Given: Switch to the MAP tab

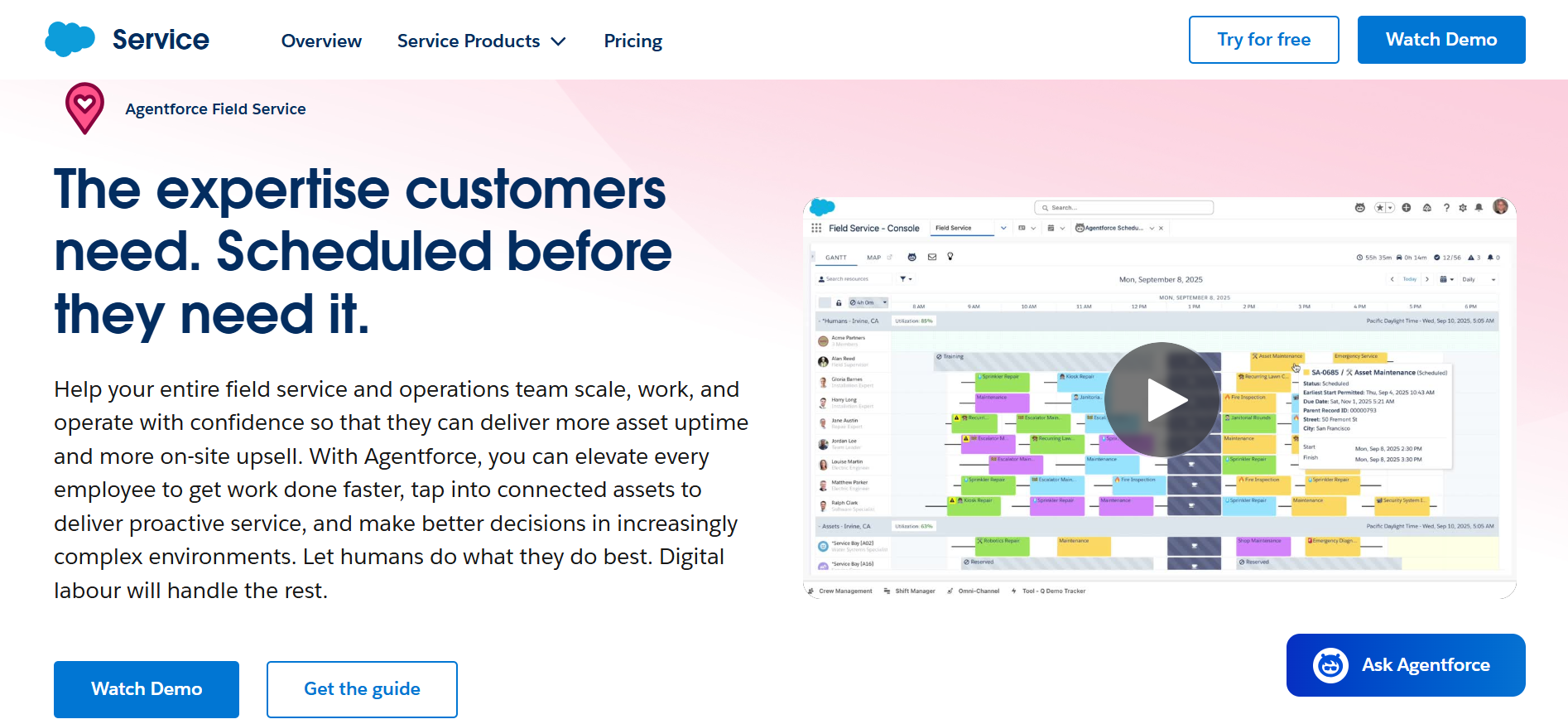Looking at the screenshot, I should (x=874, y=258).
